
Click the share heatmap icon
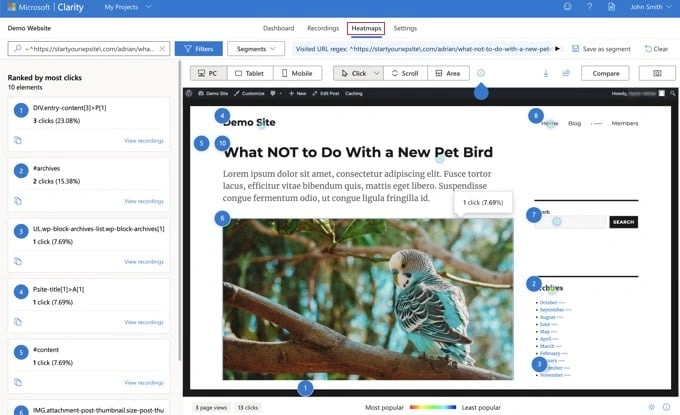tap(565, 73)
